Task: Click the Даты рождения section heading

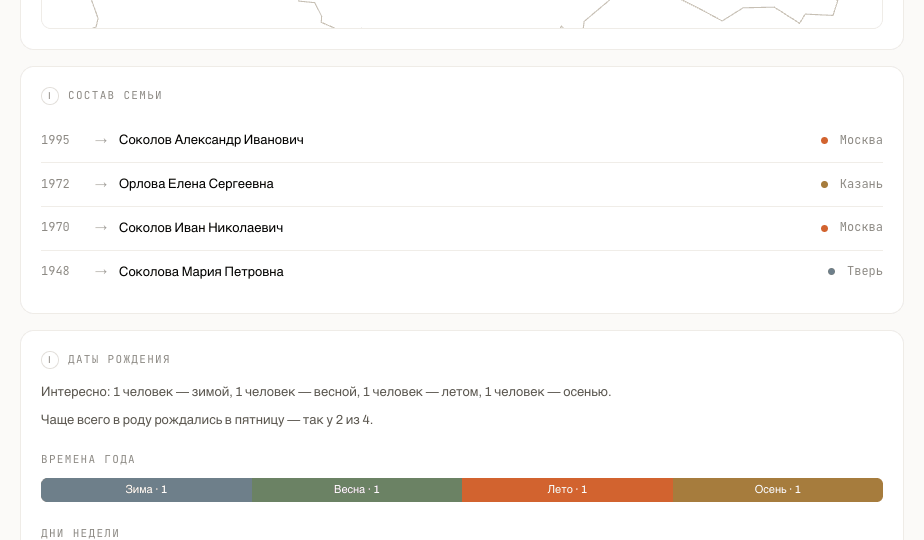Action: (119, 360)
